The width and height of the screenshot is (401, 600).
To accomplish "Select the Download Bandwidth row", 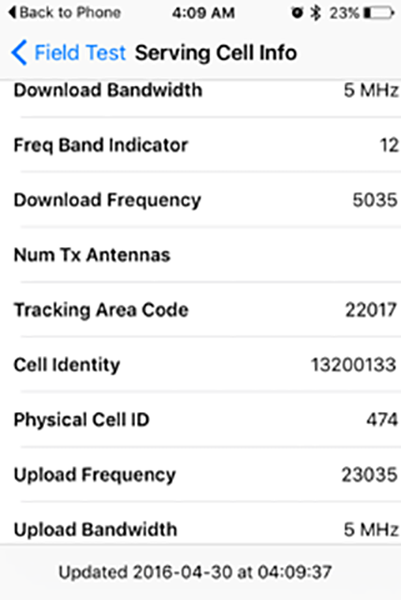I will tap(200, 90).
